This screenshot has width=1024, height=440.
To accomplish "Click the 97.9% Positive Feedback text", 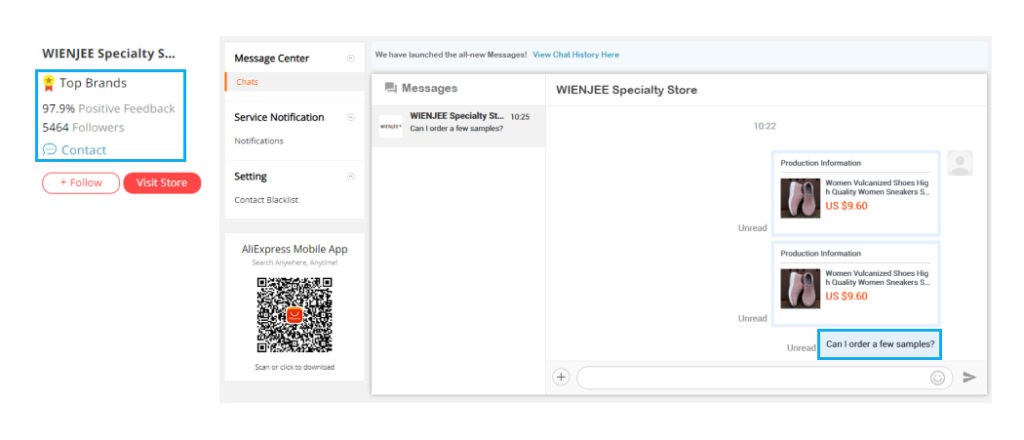I will pyautogui.click(x=108, y=108).
